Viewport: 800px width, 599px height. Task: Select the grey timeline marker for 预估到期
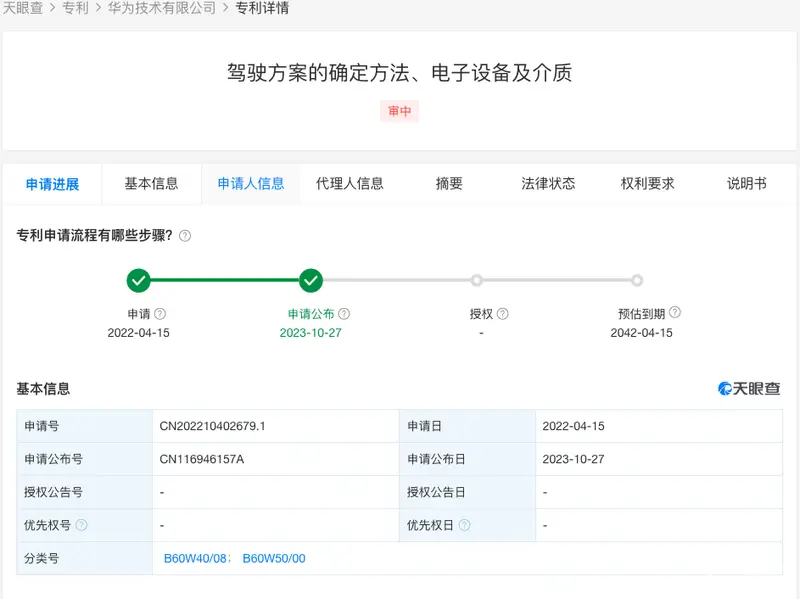[637, 280]
